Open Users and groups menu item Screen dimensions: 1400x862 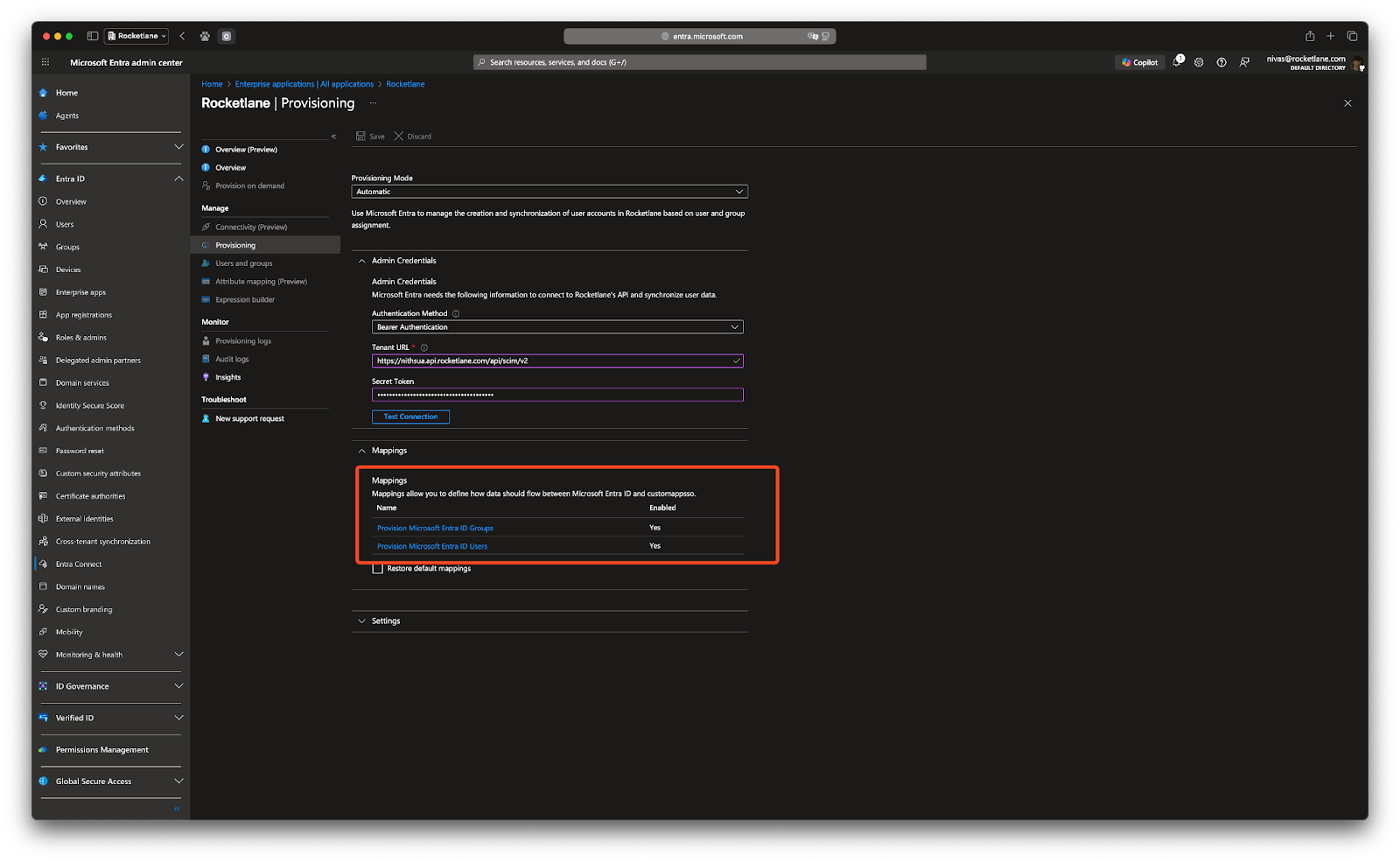click(243, 263)
